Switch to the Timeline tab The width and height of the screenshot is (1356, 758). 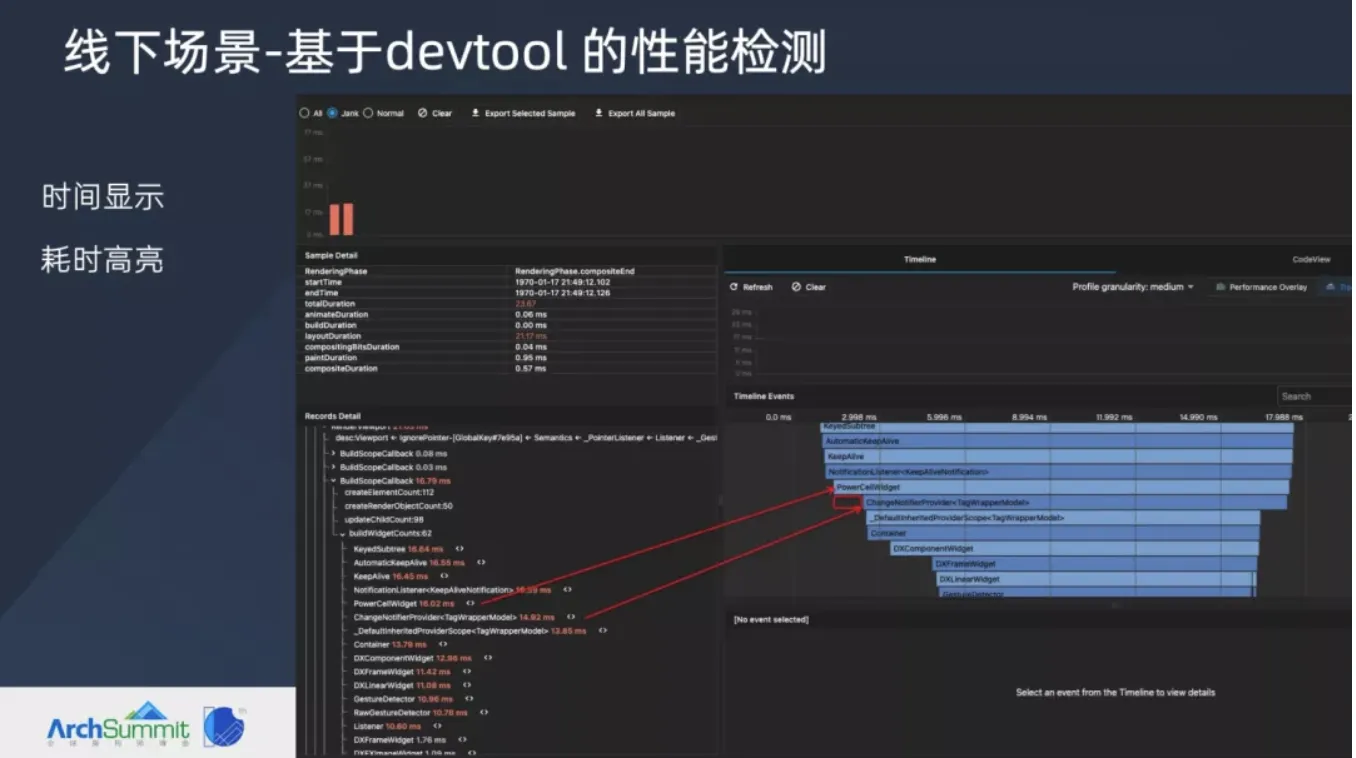(x=920, y=259)
